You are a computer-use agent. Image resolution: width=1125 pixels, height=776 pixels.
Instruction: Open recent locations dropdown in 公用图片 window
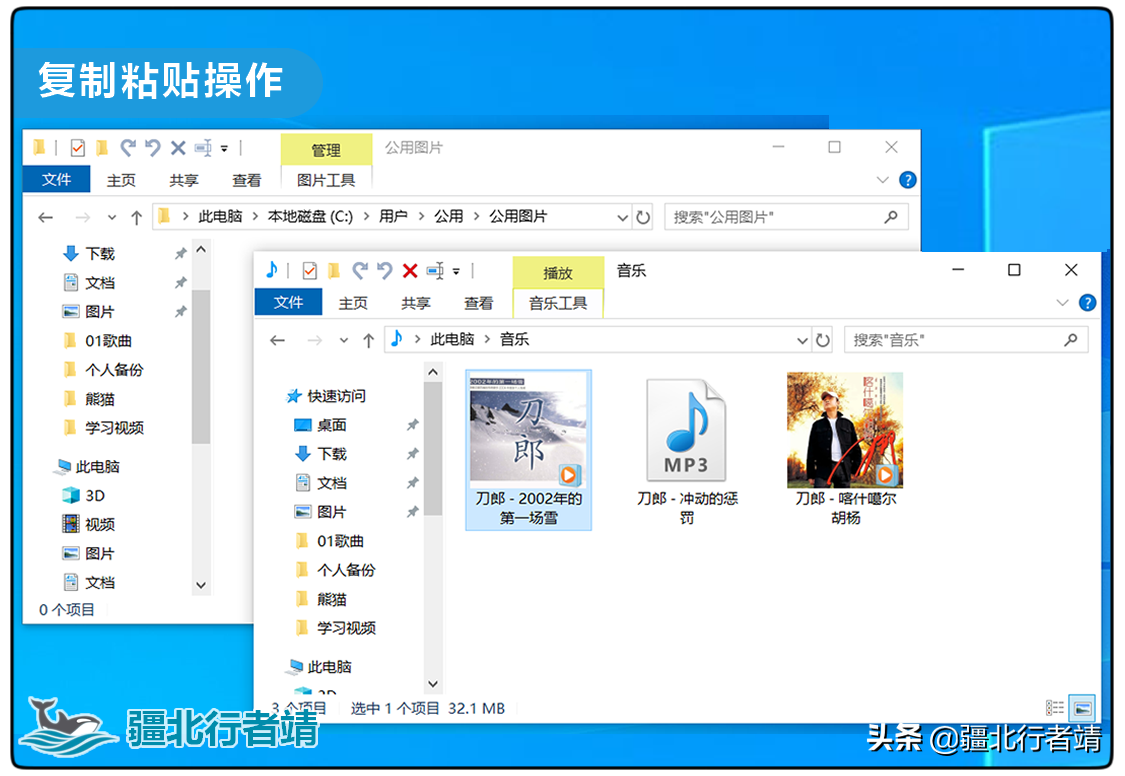coord(112,217)
